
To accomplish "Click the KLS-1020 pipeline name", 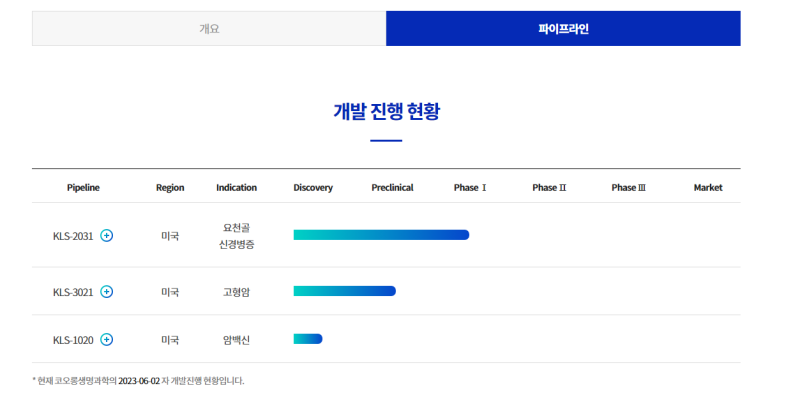I will click(73, 340).
